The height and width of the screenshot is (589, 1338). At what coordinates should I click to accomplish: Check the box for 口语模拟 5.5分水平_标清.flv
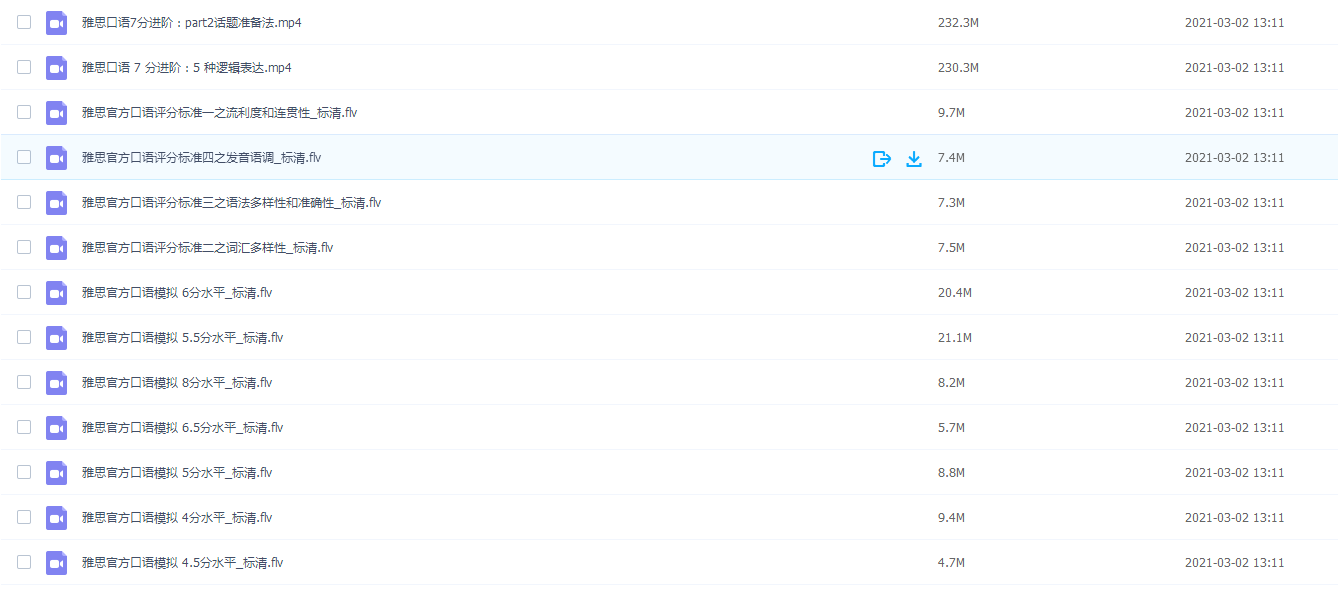24,337
